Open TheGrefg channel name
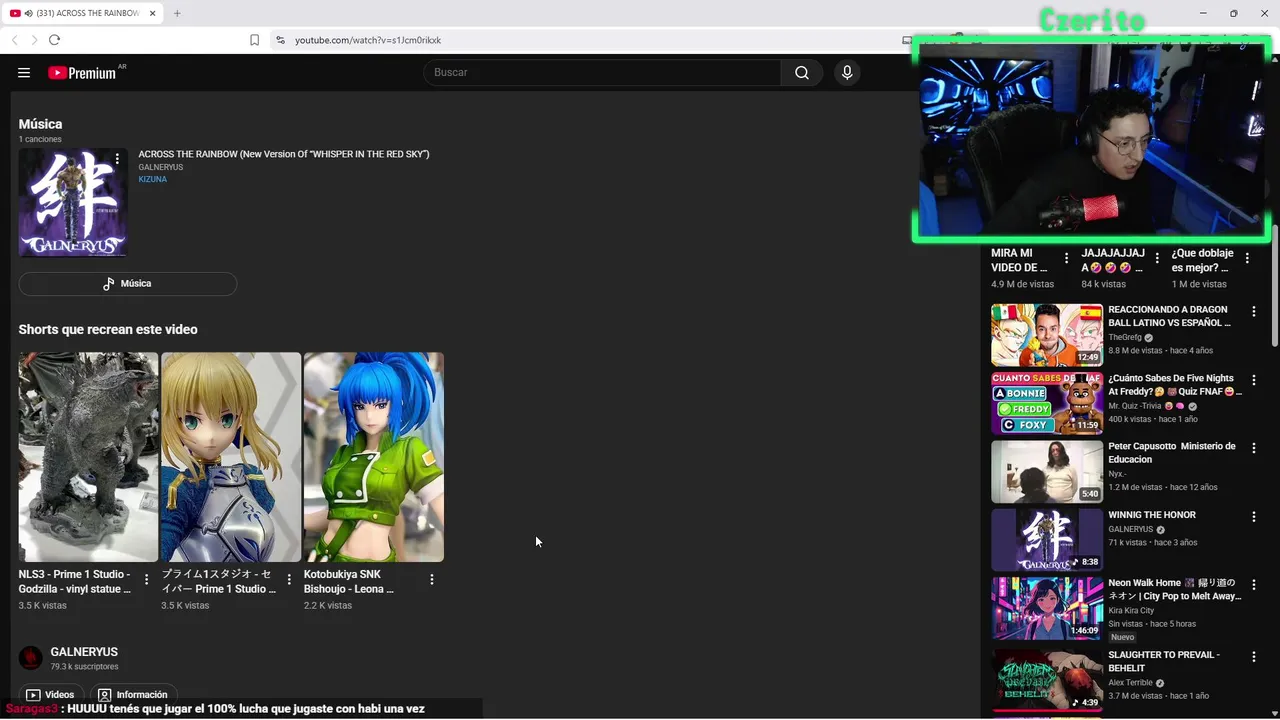1280x720 pixels. coord(1125,338)
